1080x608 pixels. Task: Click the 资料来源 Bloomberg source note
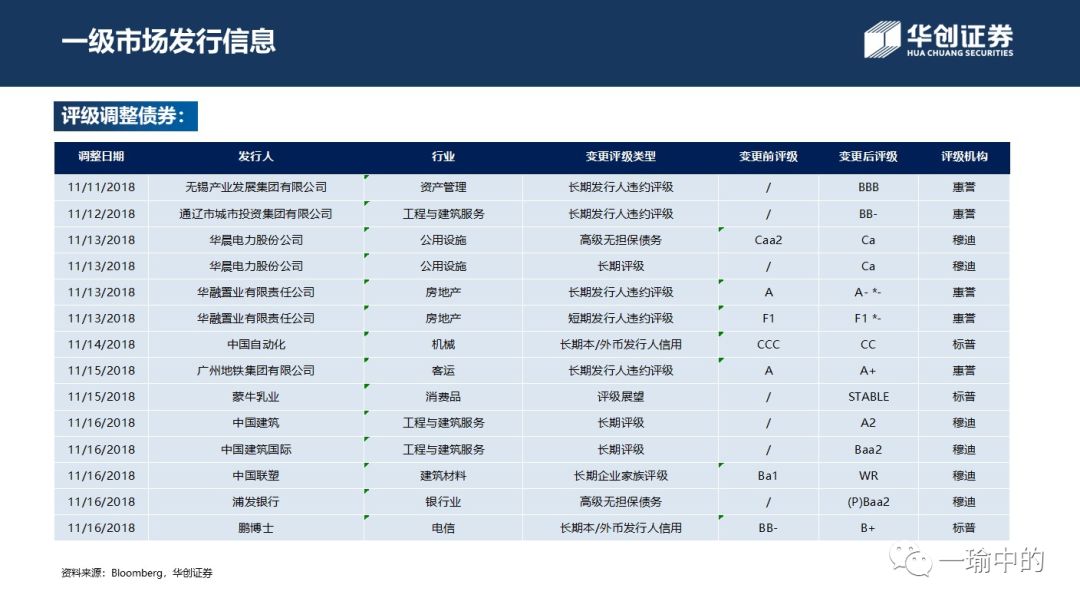(x=137, y=573)
